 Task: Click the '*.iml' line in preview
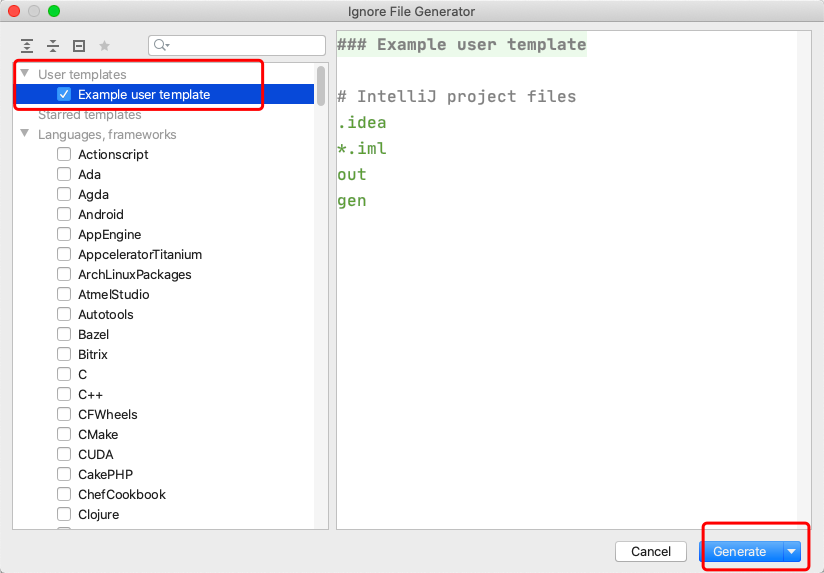pos(362,149)
